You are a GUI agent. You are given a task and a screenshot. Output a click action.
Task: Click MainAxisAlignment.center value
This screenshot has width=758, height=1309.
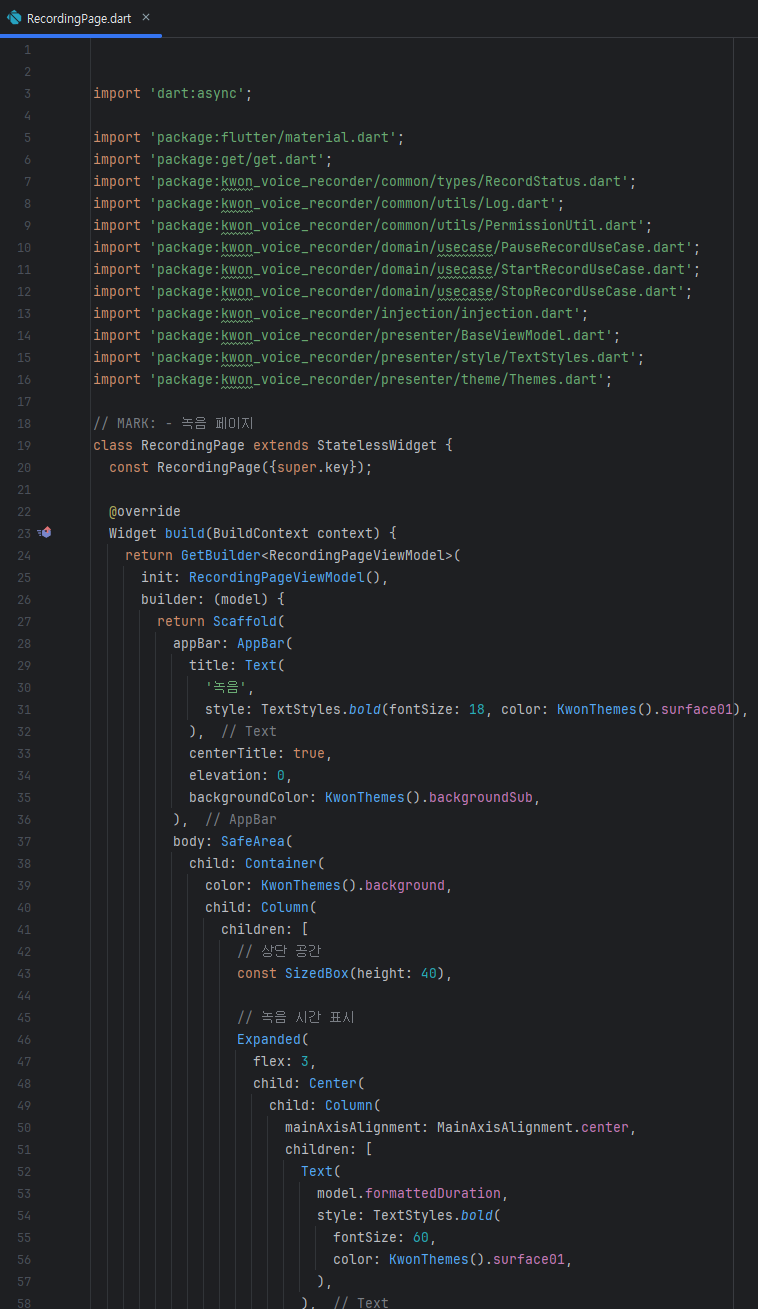coord(533,1127)
